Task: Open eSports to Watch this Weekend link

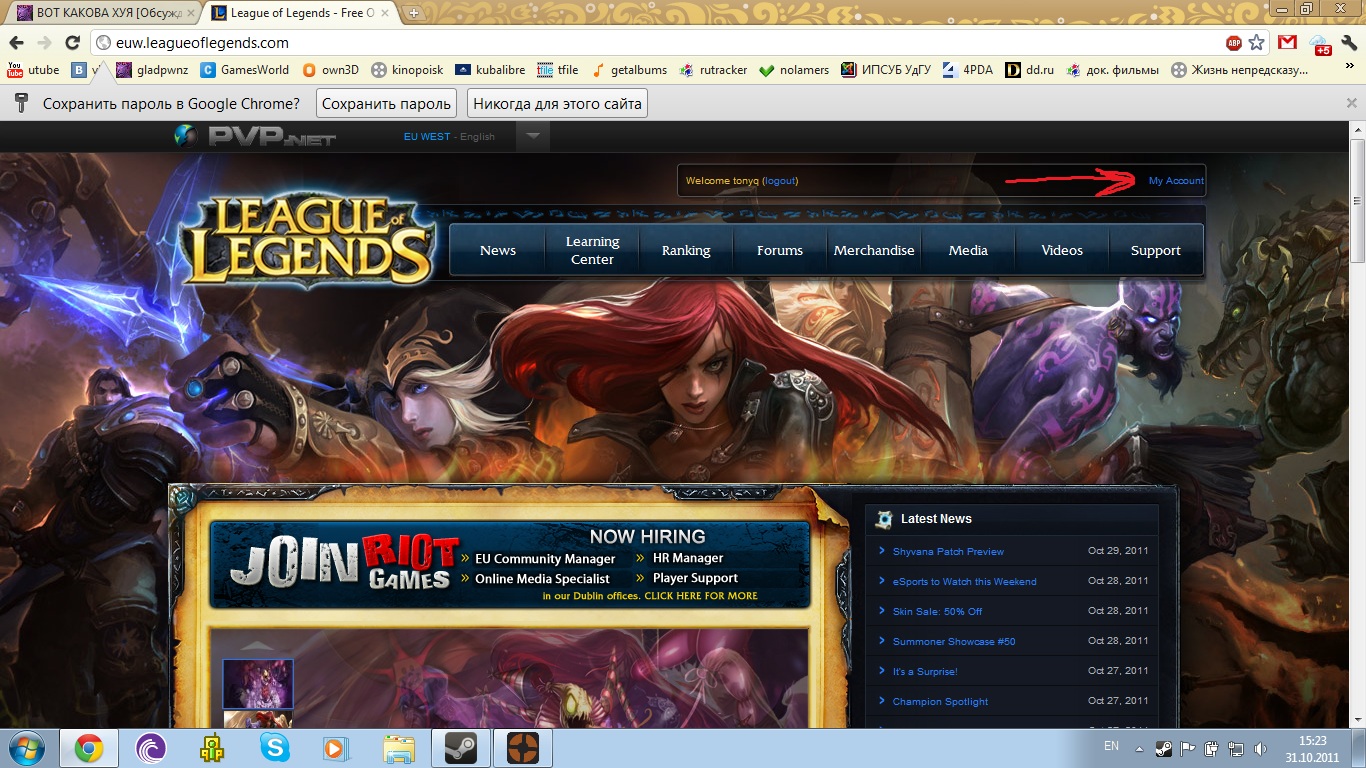Action: click(964, 581)
